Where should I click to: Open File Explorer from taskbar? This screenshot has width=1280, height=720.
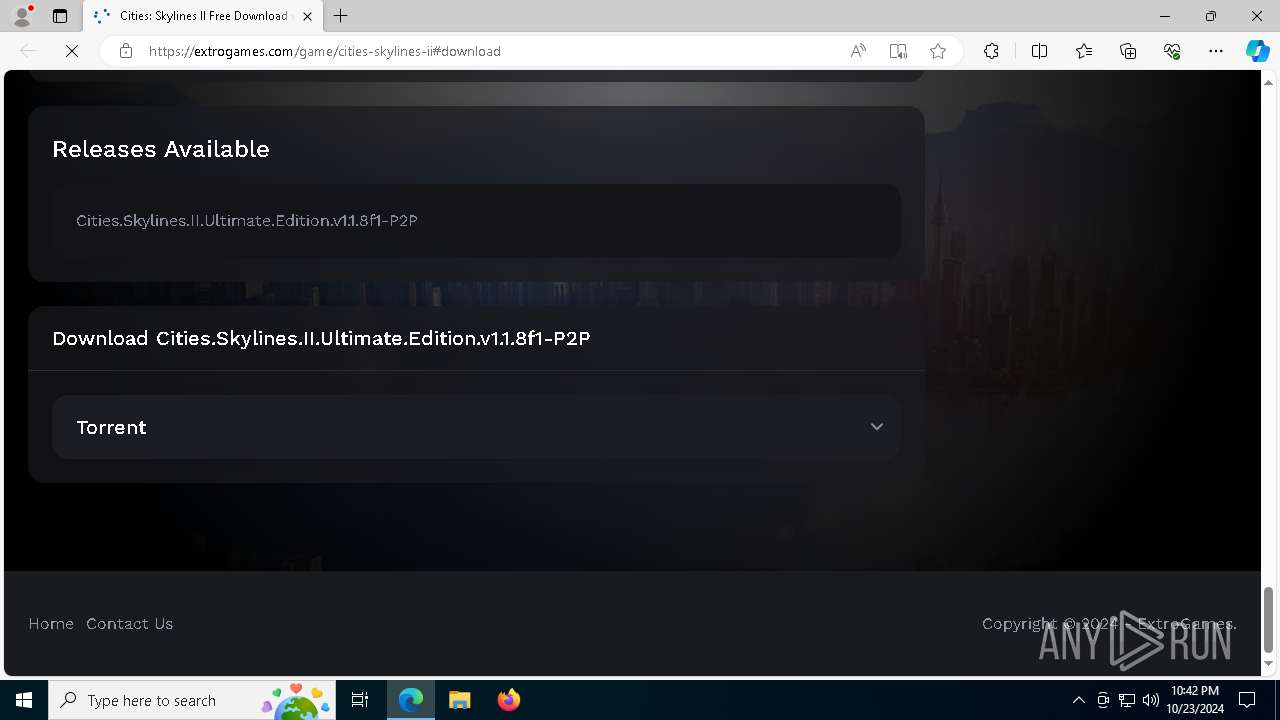pos(460,700)
